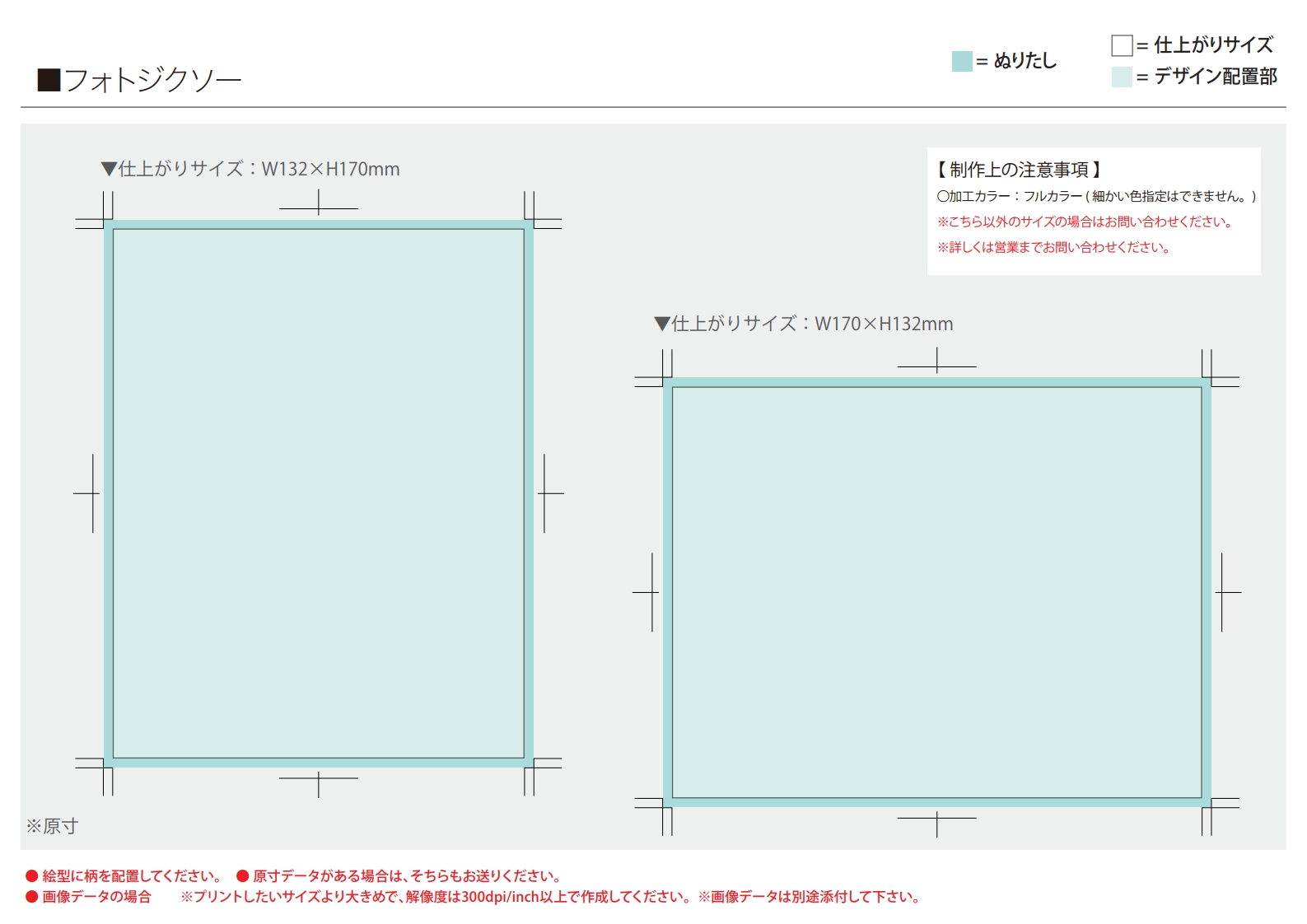The image size is (1307, 924).
Task: Click bottom-left corner trim mark of landscape template
Action: click(x=653, y=816)
